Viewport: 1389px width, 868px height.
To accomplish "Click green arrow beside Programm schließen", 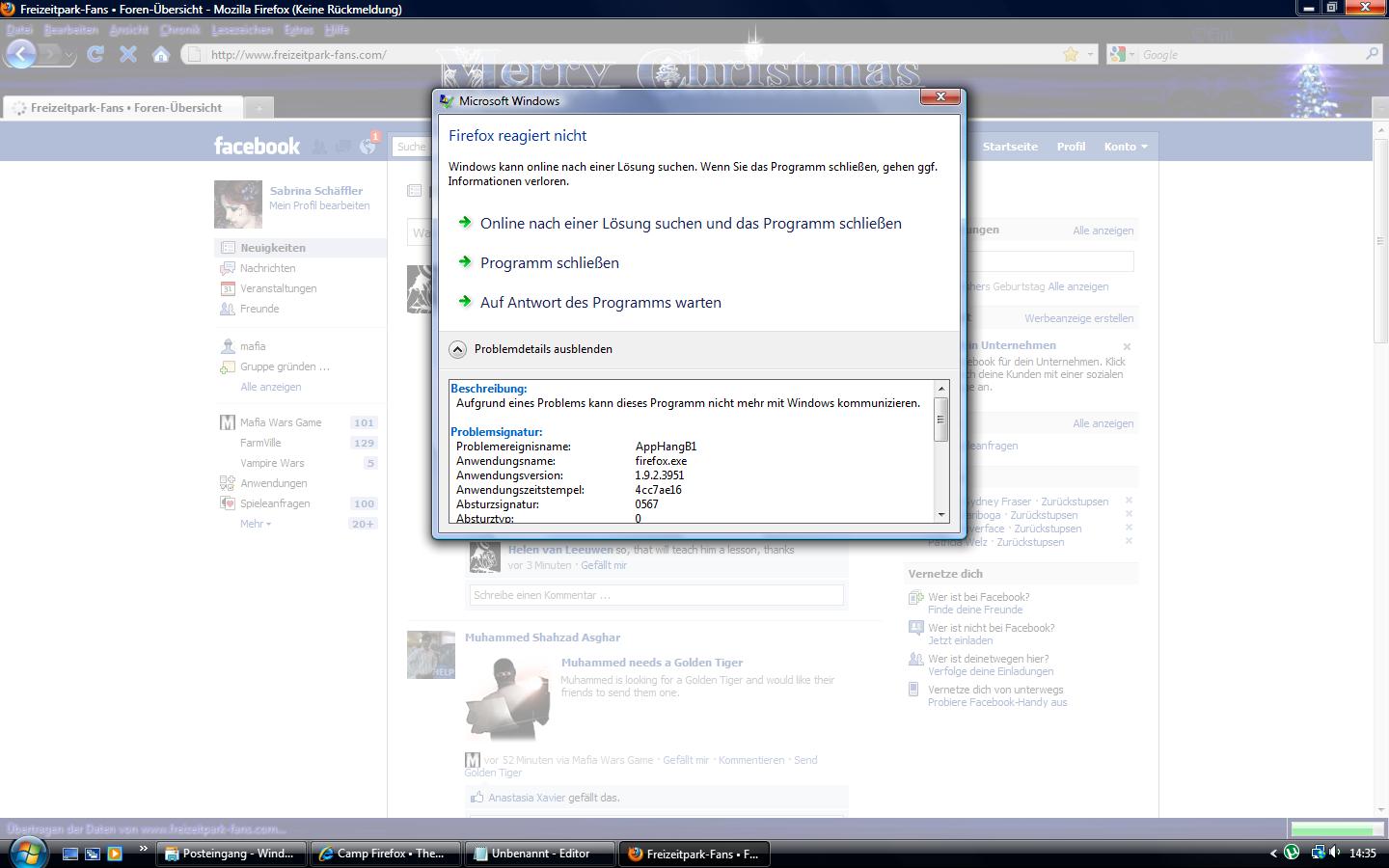I will click(465, 261).
